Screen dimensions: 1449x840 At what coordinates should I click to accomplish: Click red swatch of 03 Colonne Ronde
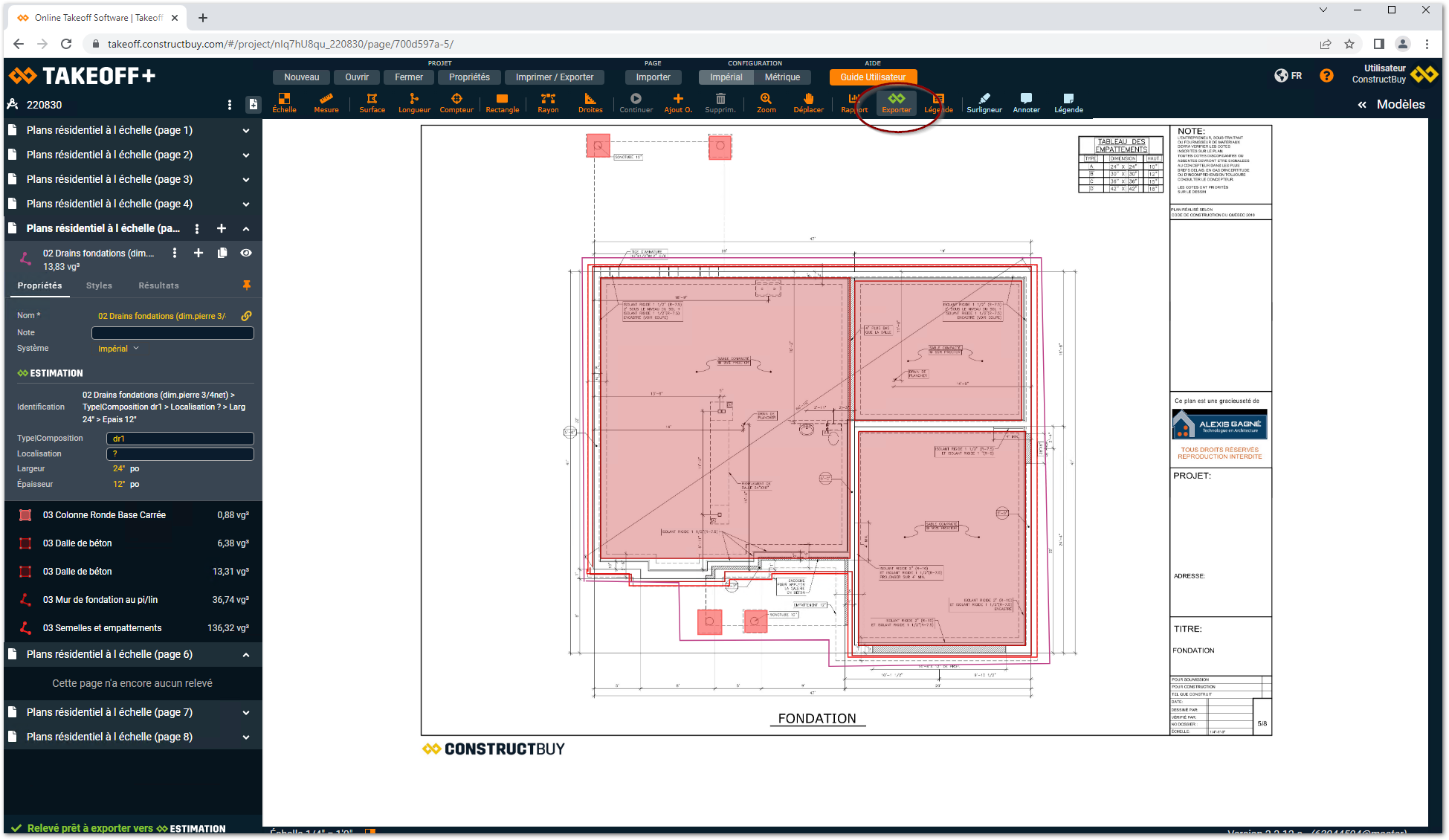tap(25, 515)
